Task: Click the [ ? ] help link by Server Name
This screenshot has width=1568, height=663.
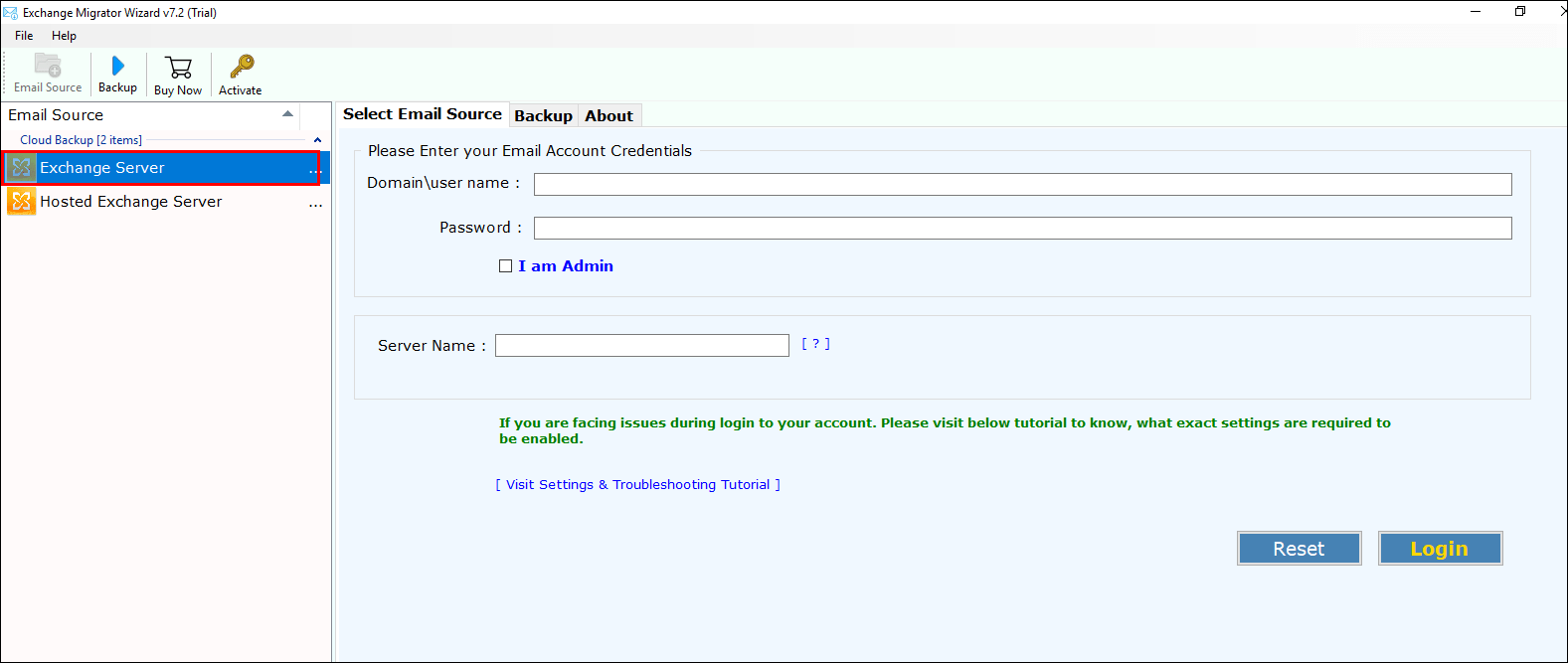Action: (x=815, y=344)
